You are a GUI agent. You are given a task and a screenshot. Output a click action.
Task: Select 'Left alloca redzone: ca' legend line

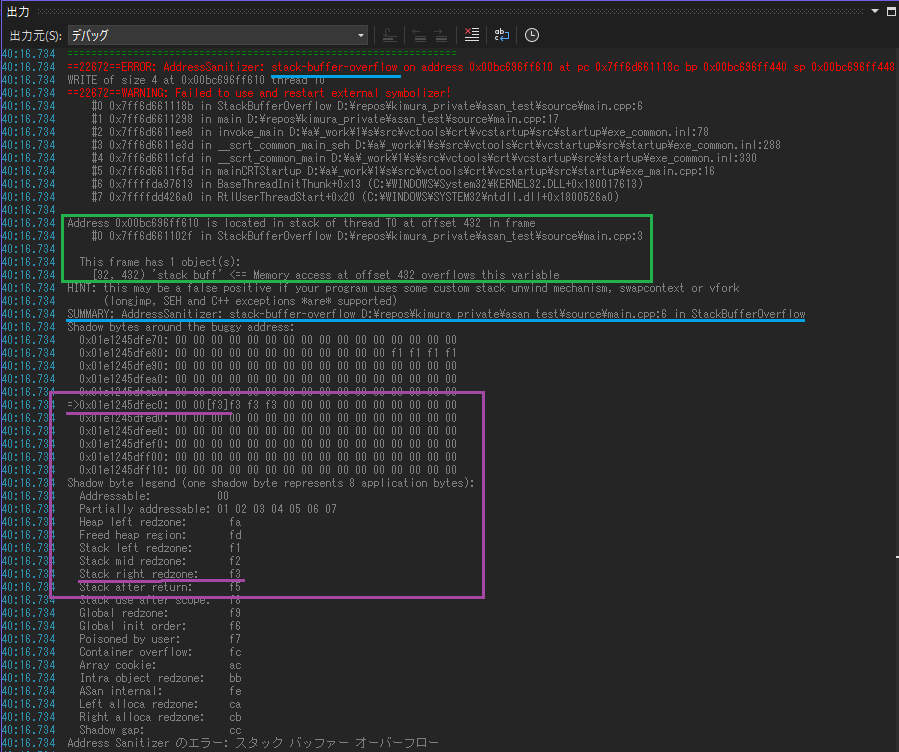(x=160, y=704)
